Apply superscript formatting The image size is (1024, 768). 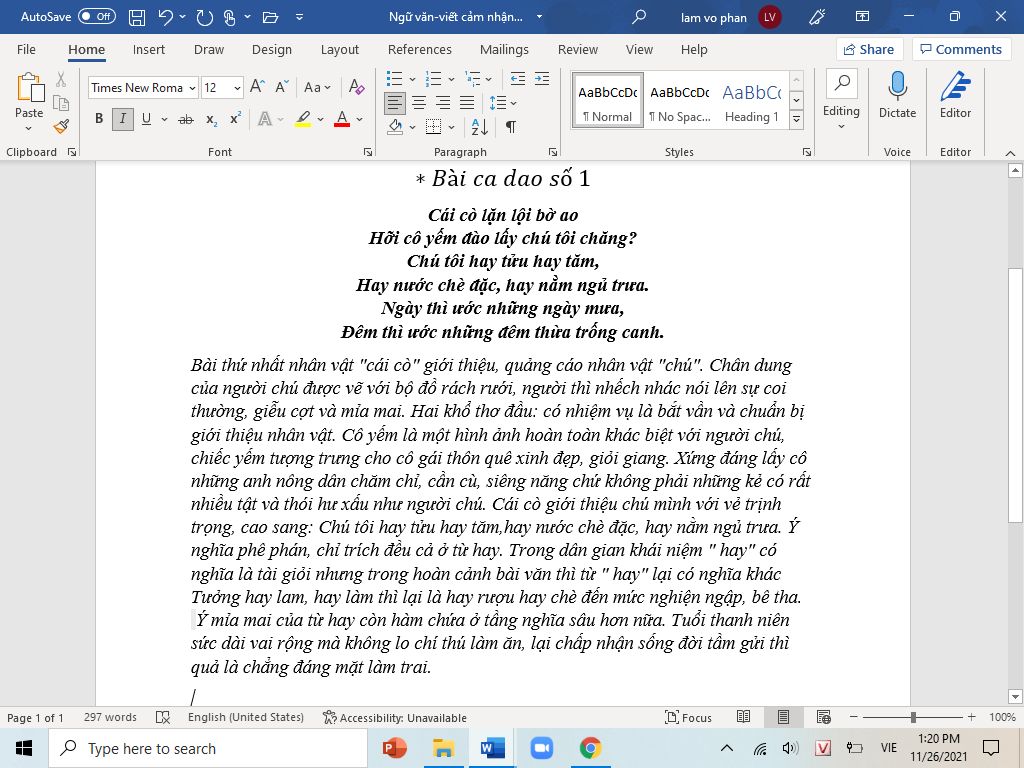235,119
